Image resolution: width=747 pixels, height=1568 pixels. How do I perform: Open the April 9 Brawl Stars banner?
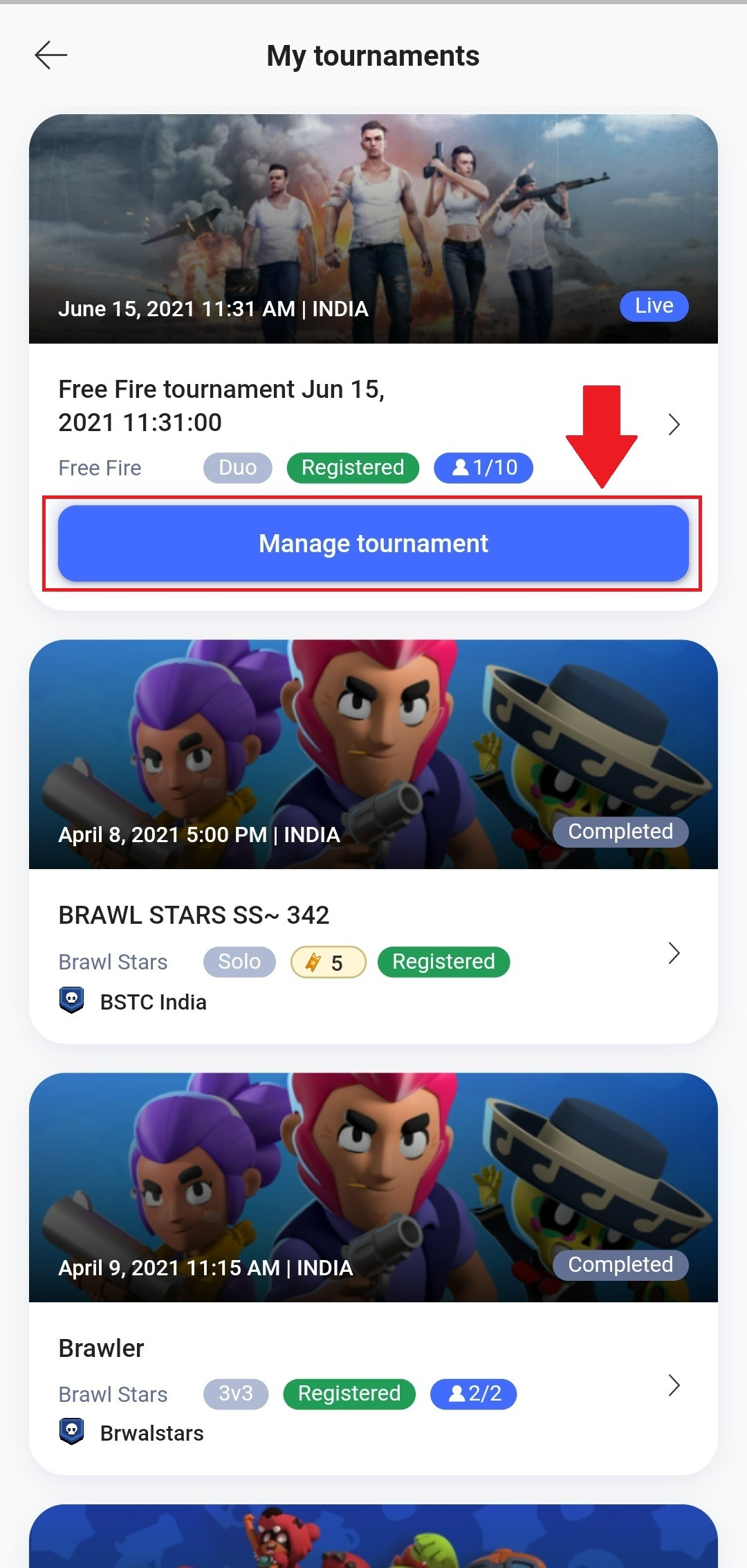tap(373, 1187)
